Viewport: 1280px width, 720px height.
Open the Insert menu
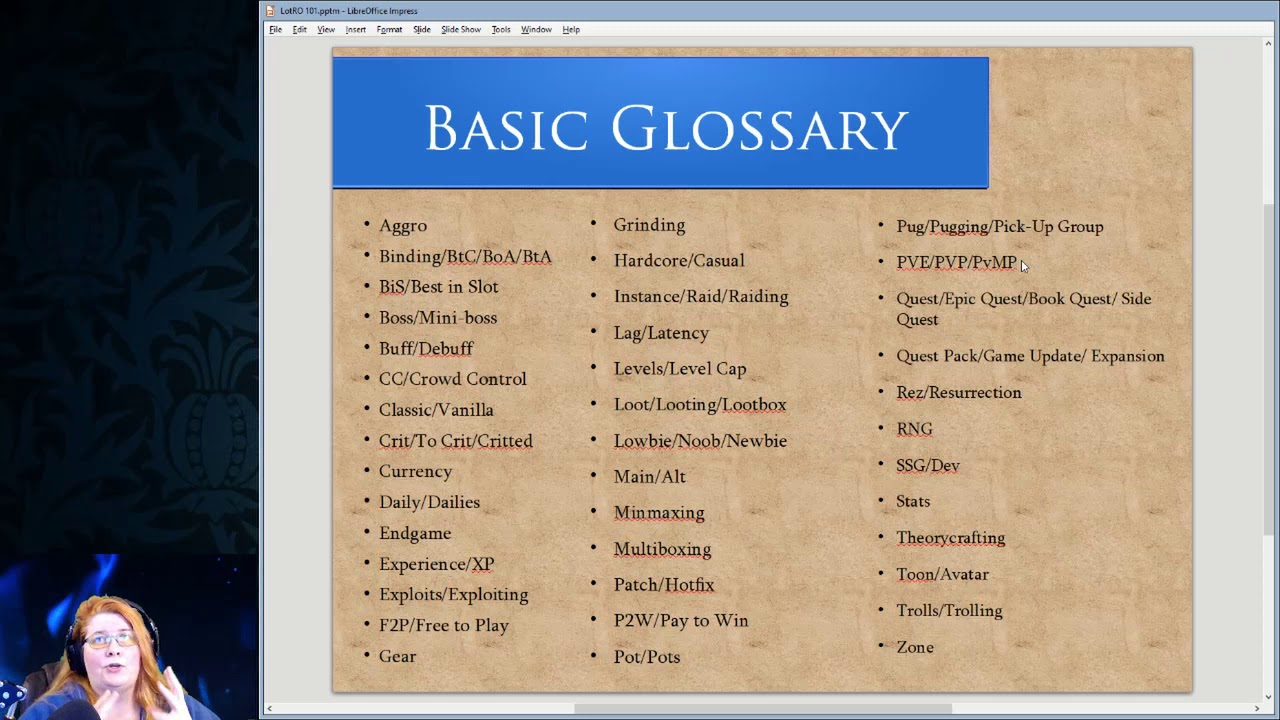point(355,30)
